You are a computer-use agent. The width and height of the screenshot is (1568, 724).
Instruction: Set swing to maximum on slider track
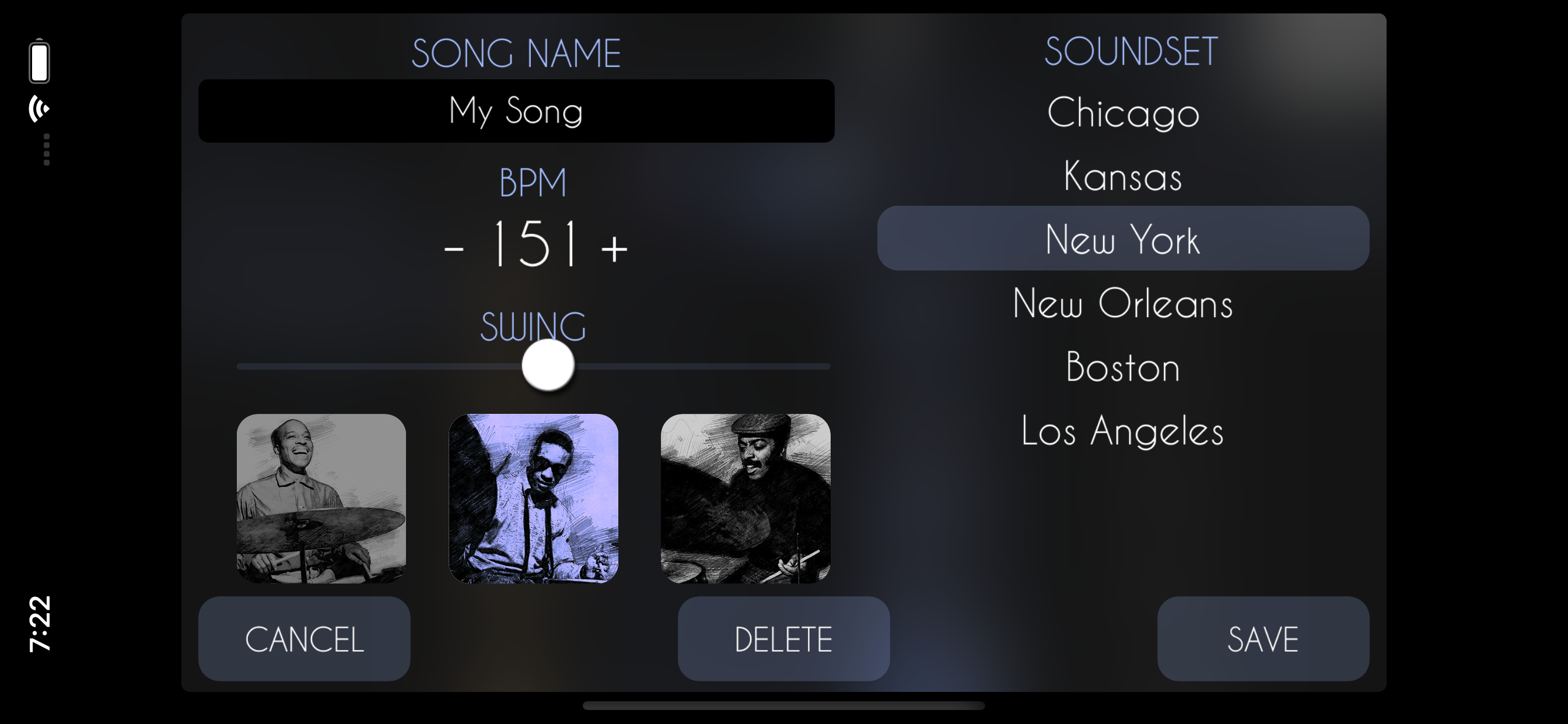827,366
